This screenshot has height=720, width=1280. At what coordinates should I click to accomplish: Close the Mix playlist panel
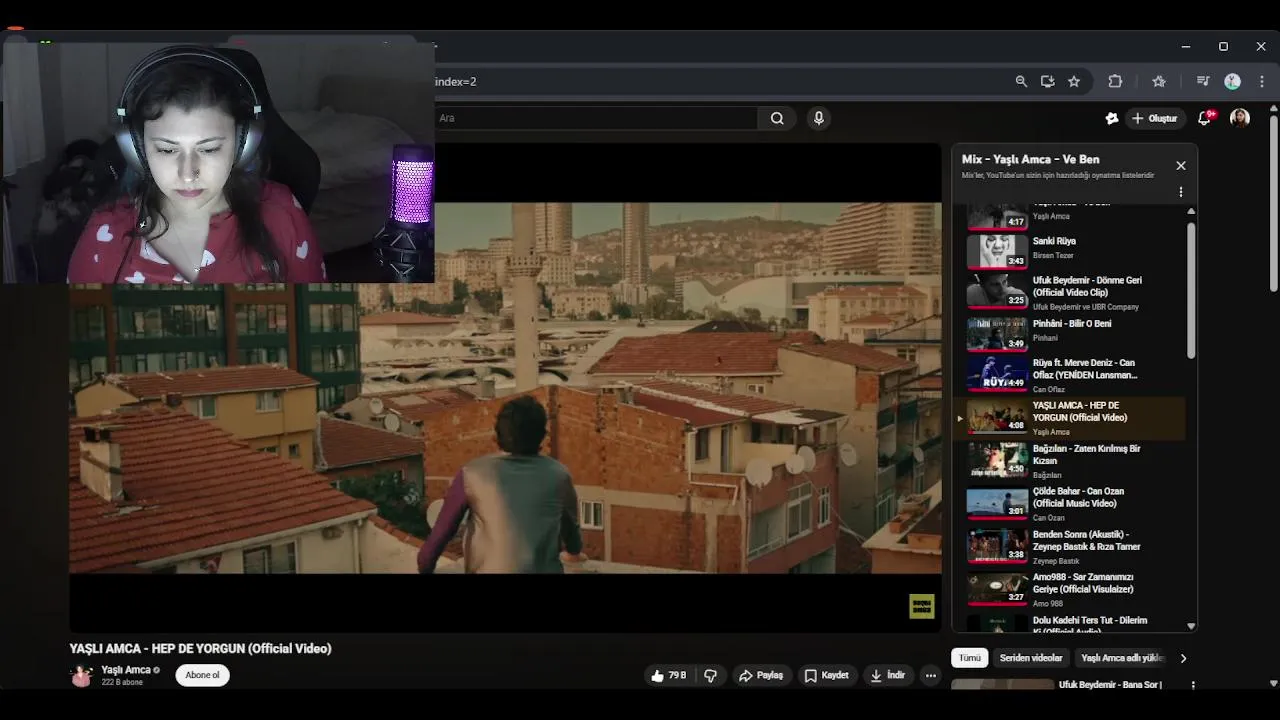tap(1181, 165)
